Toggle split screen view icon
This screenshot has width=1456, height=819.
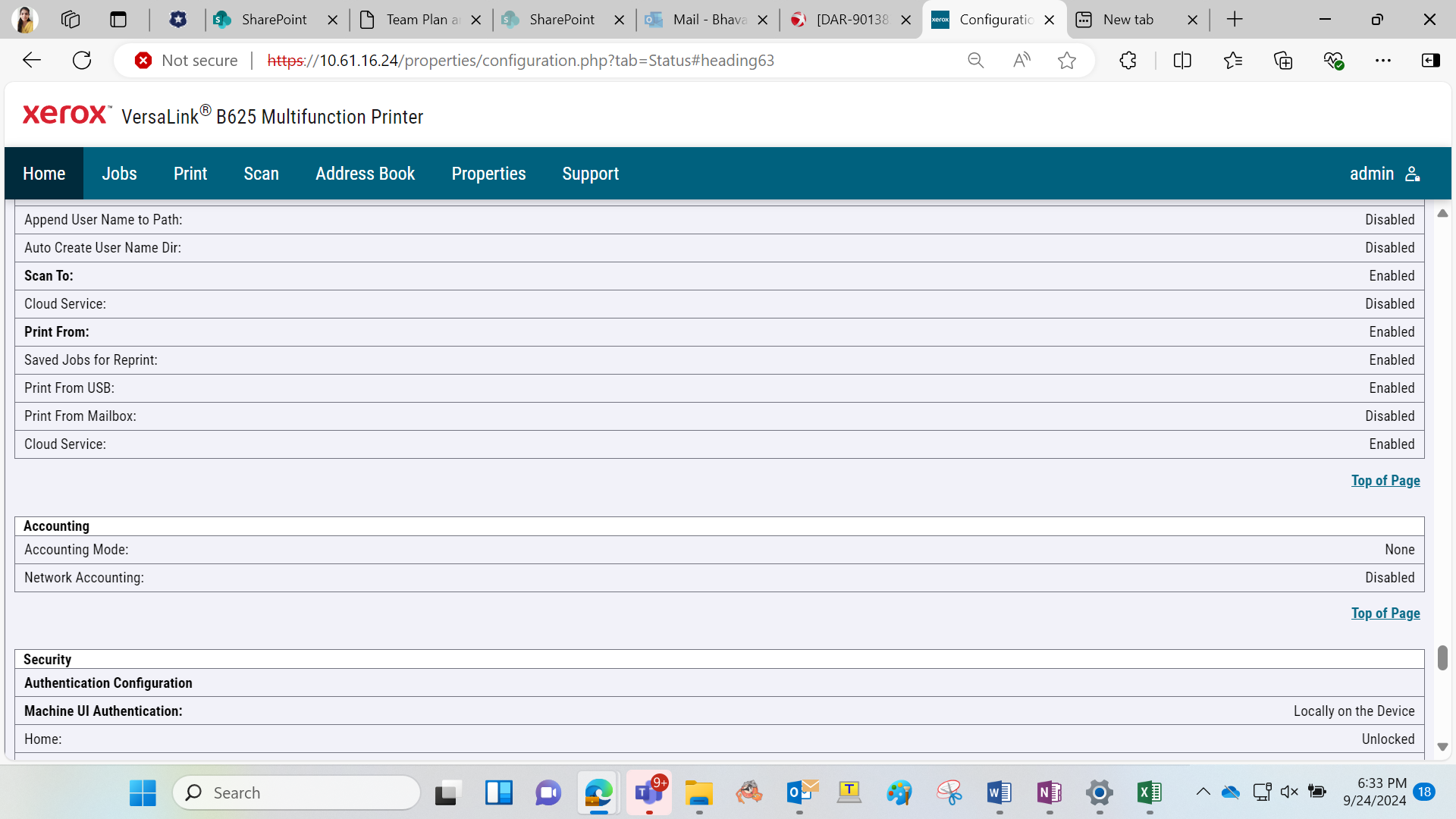tap(1182, 61)
